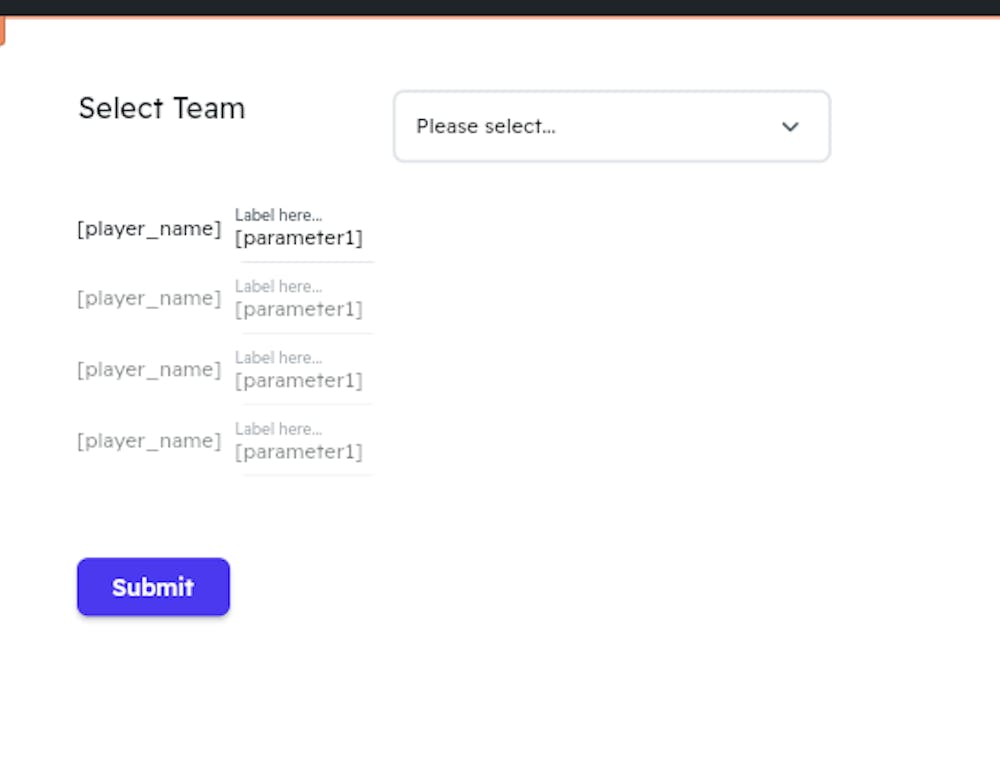Click the dark top bar of the page

[x=500, y=8]
